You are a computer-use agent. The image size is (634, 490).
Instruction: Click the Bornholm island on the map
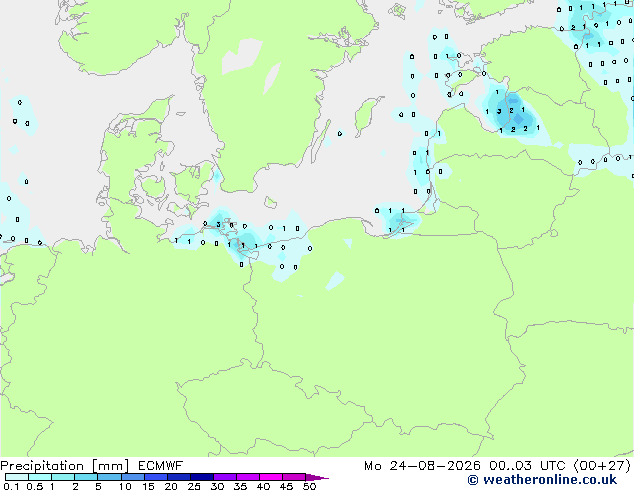271,202
